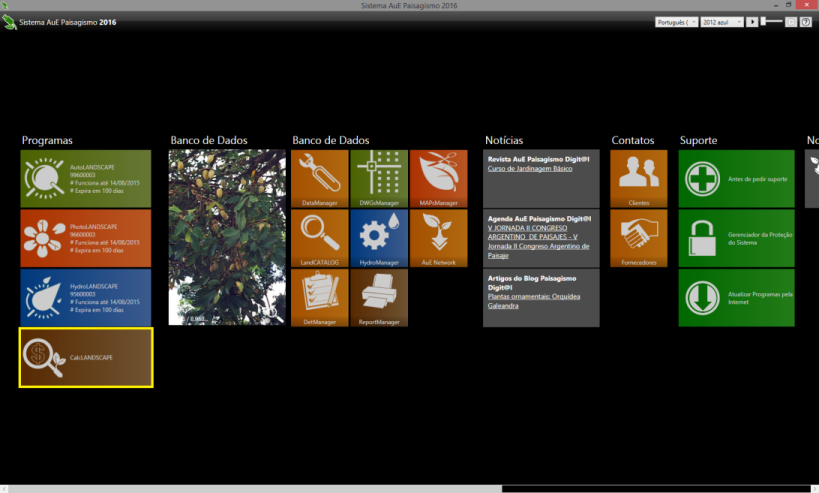Open ReportManager printer tile

pos(379,298)
